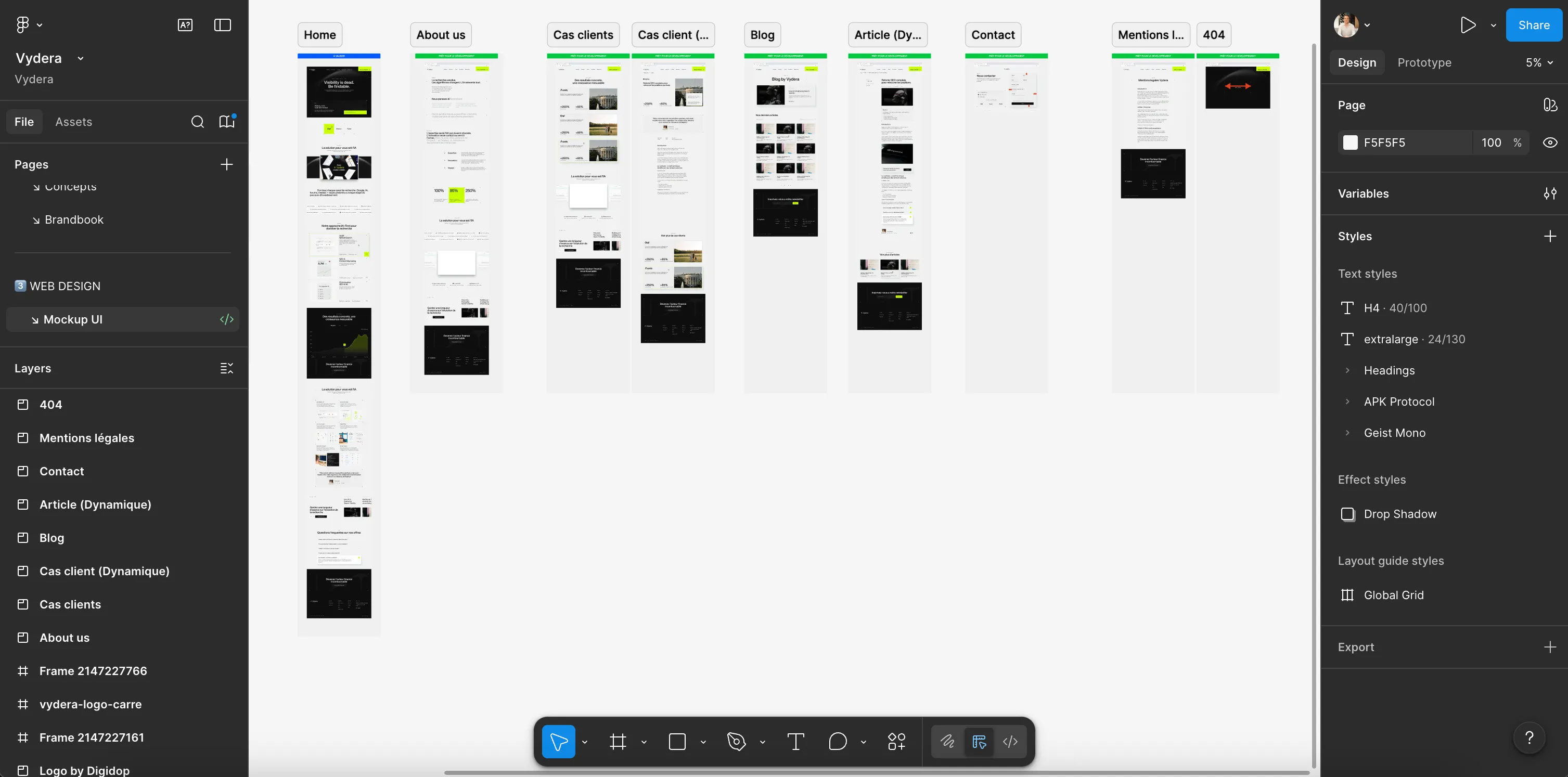Enable the Draw mode pencil toggle

click(947, 741)
